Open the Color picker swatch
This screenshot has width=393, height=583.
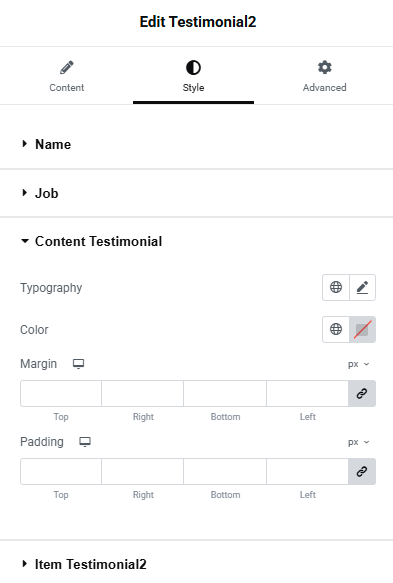coord(363,329)
